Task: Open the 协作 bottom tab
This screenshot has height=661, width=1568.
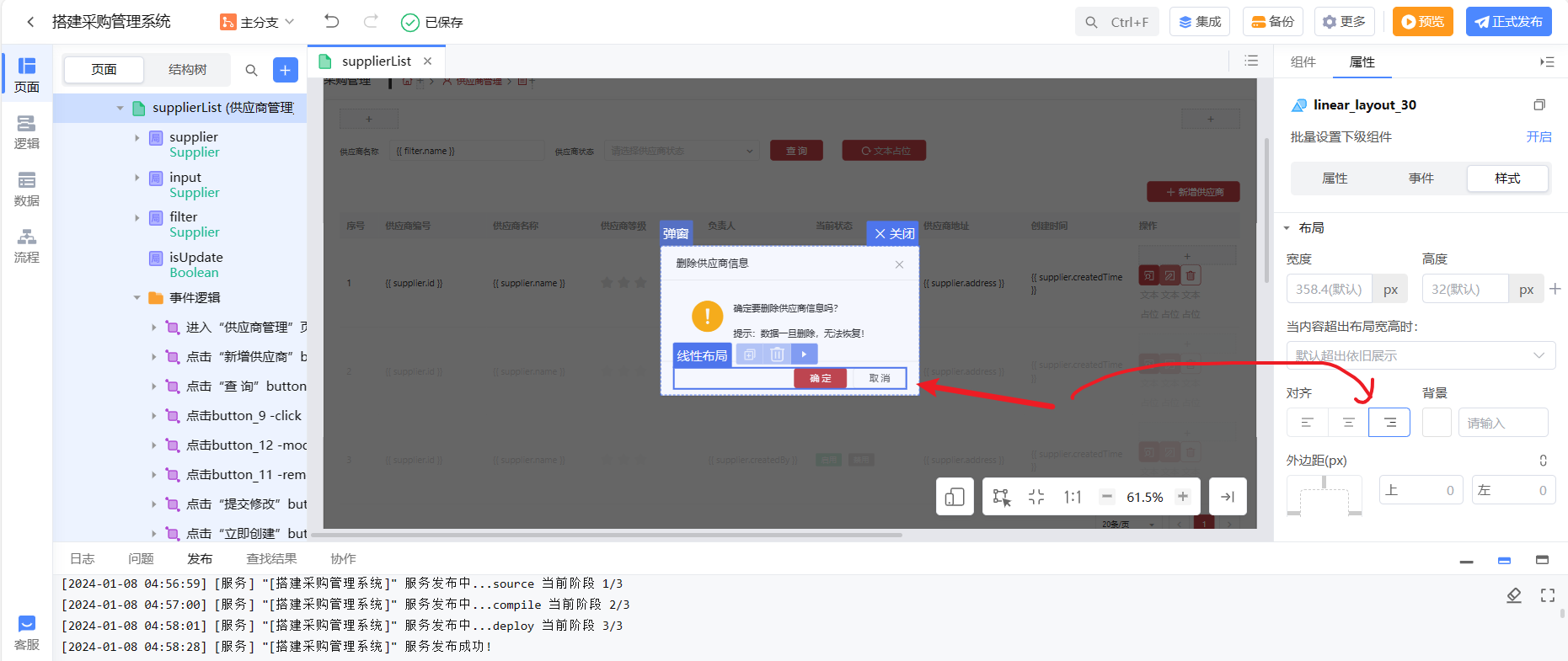Action: click(x=343, y=558)
